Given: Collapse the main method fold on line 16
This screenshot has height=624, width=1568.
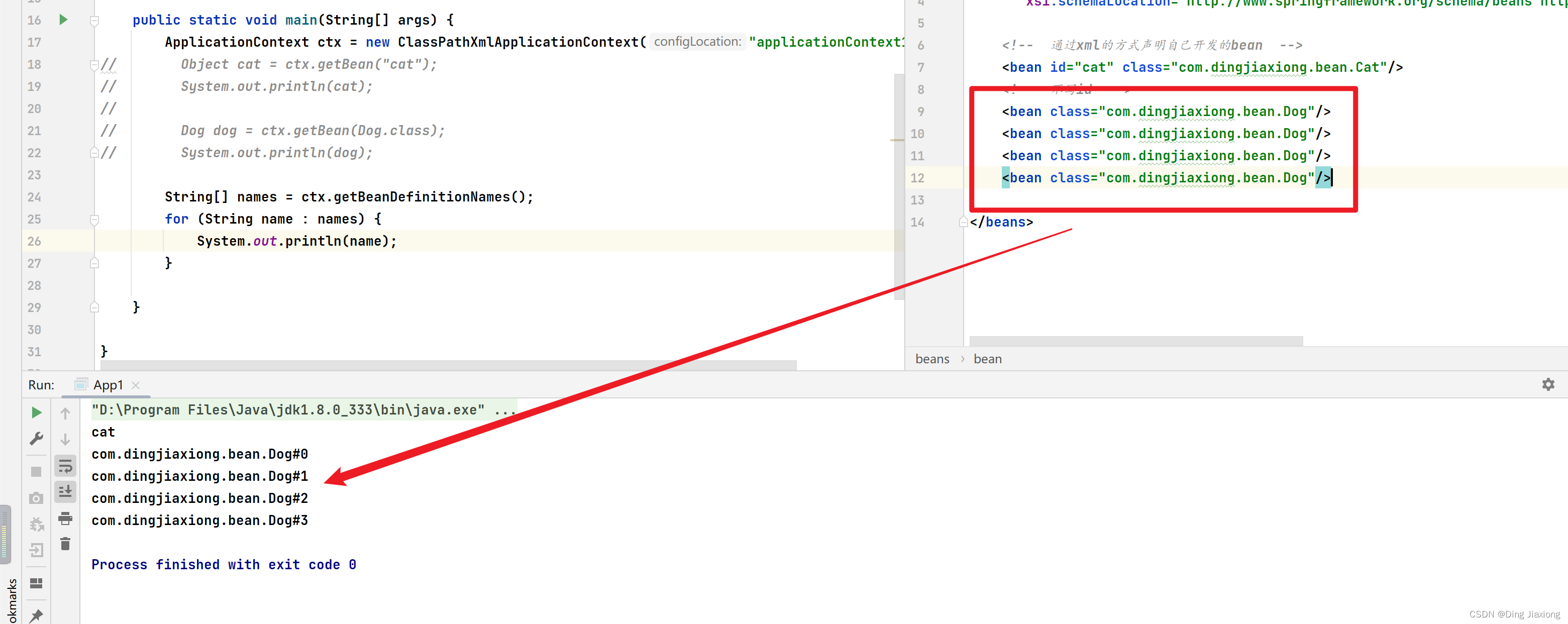Looking at the screenshot, I should point(94,21).
